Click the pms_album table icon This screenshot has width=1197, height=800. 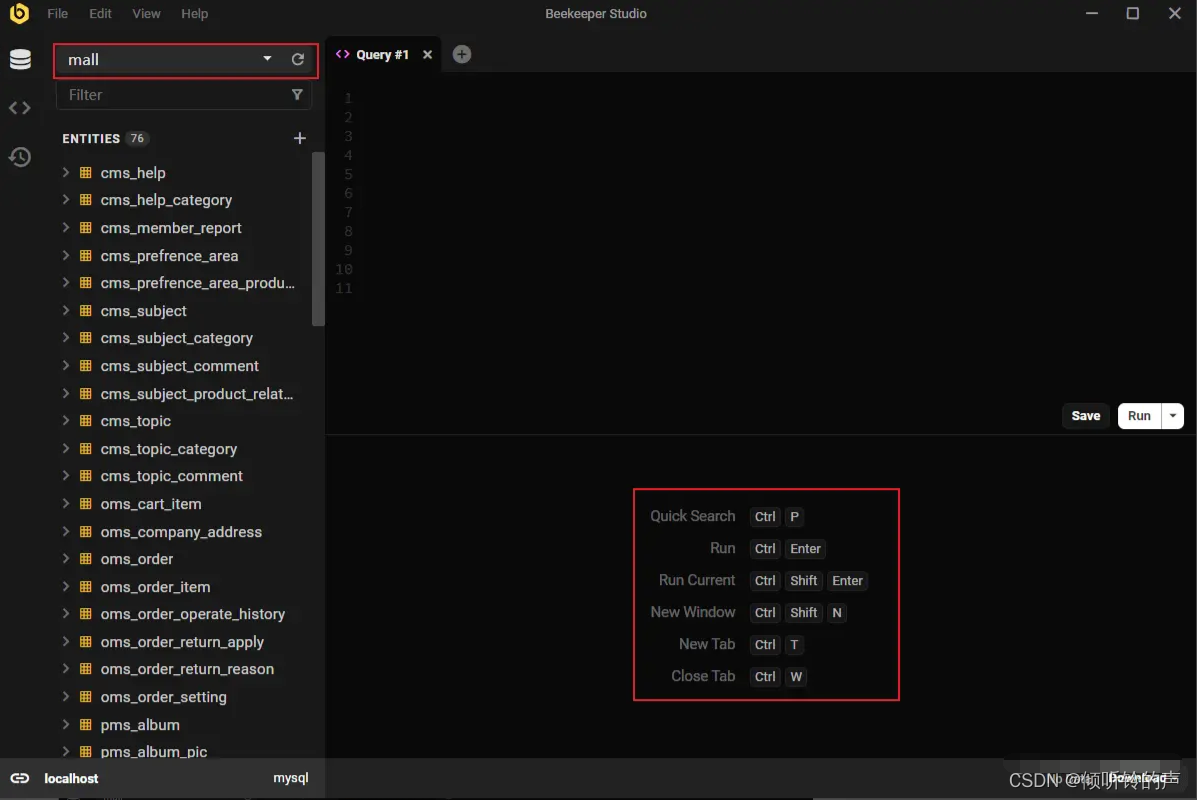(86, 724)
